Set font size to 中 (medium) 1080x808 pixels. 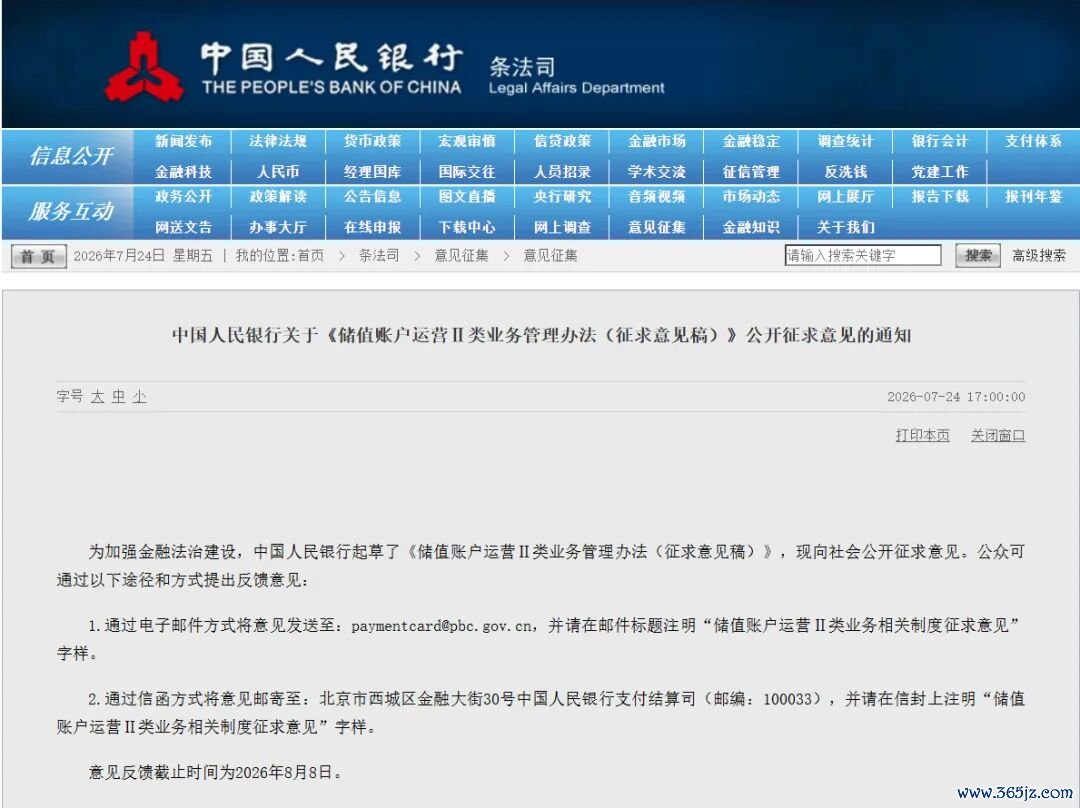pyautogui.click(x=118, y=397)
